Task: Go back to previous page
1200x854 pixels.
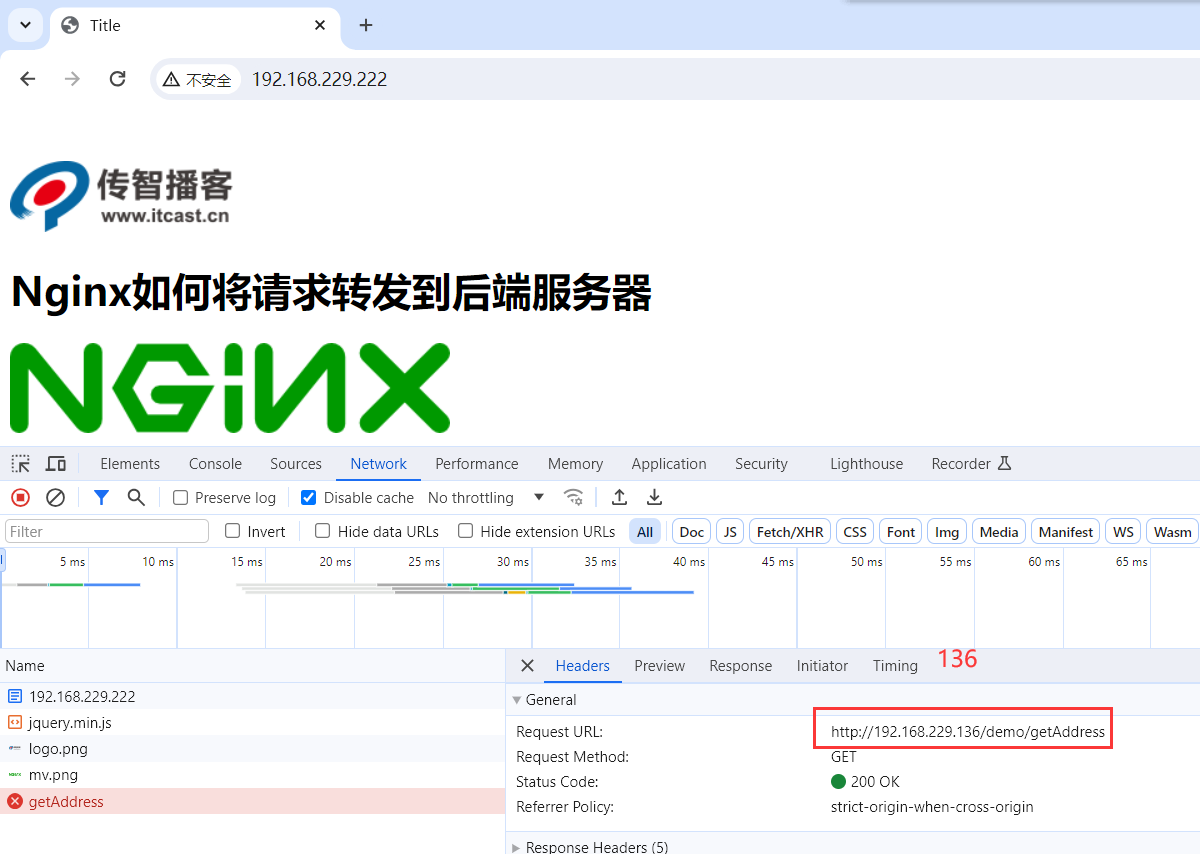Action: 28,79
